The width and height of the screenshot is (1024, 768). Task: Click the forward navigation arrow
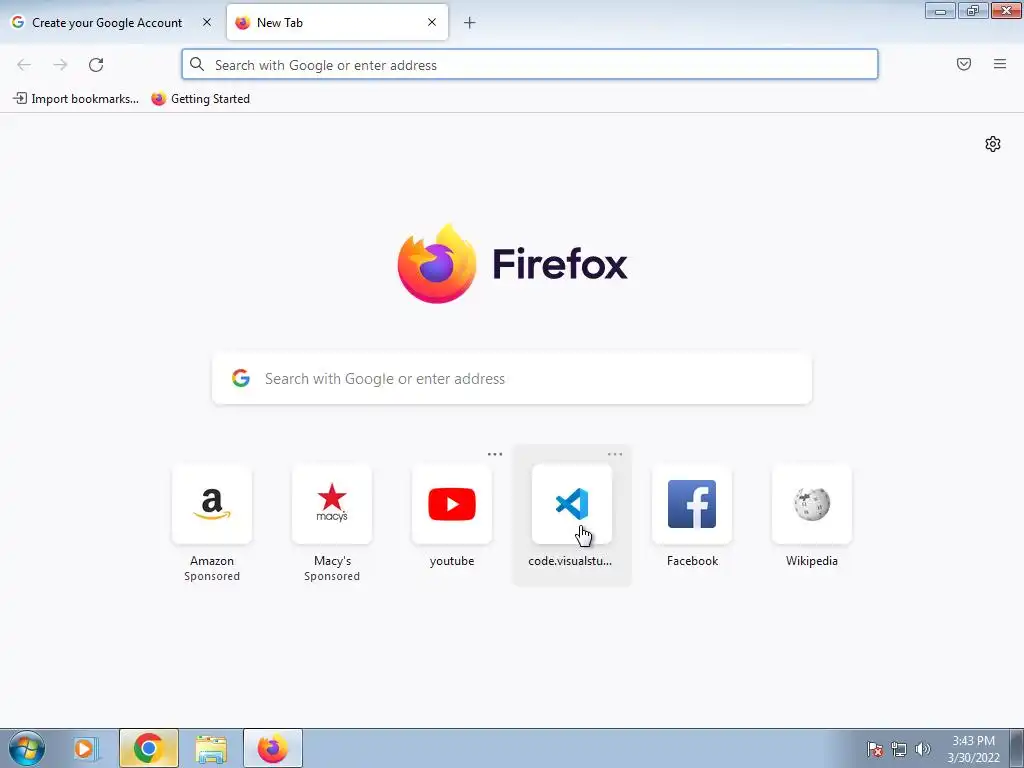(60, 65)
